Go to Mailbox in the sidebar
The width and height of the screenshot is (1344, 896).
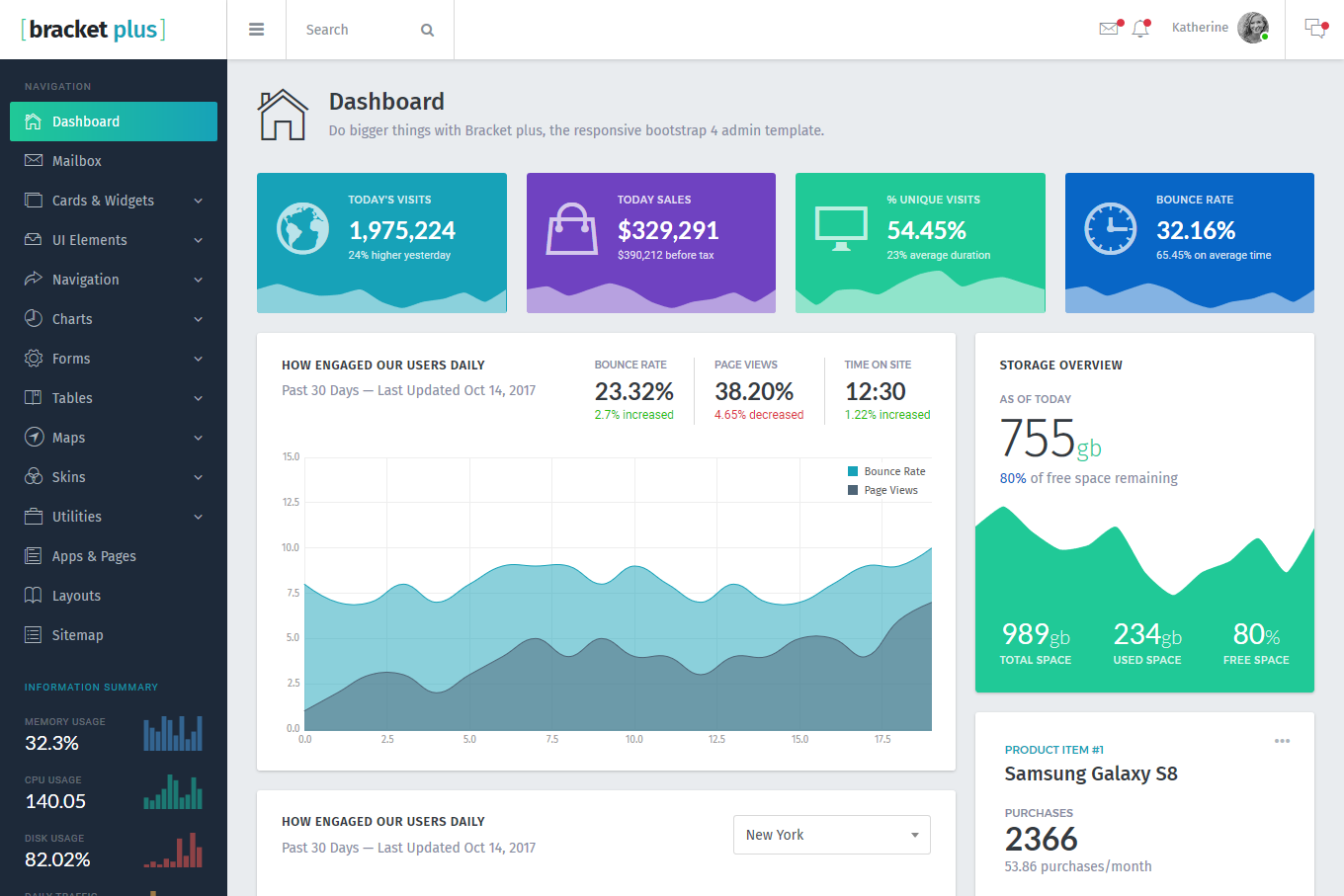(x=76, y=161)
